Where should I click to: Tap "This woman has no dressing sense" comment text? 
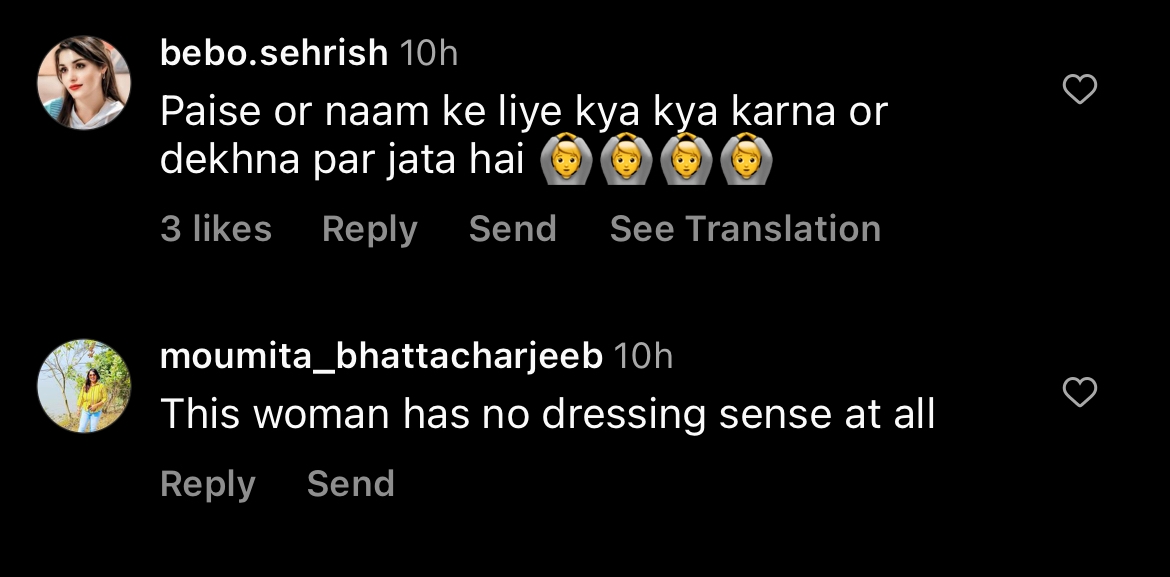click(547, 413)
